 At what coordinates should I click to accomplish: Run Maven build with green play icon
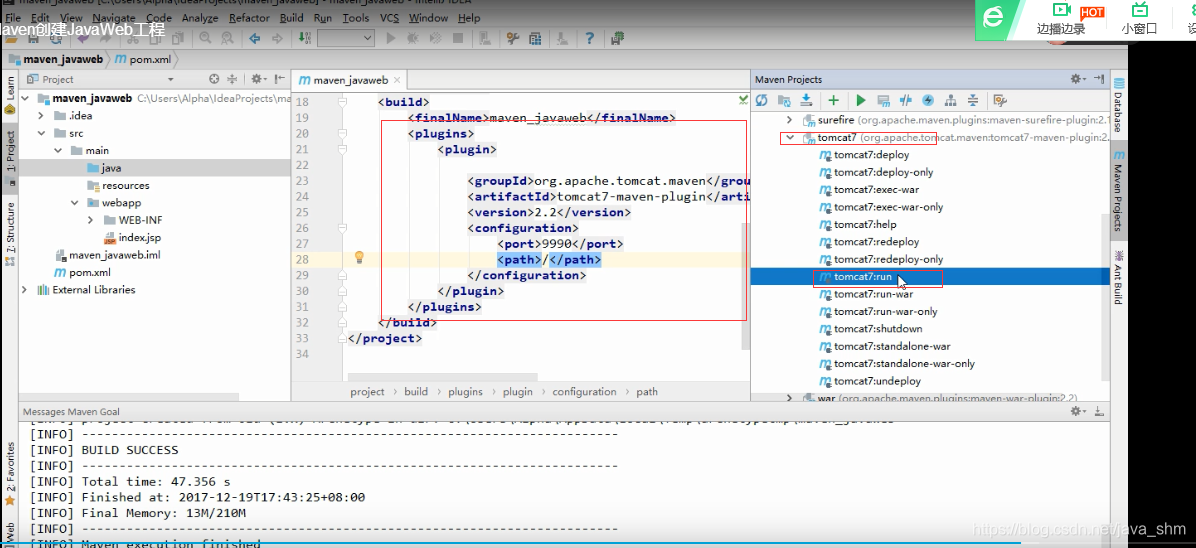coord(861,100)
